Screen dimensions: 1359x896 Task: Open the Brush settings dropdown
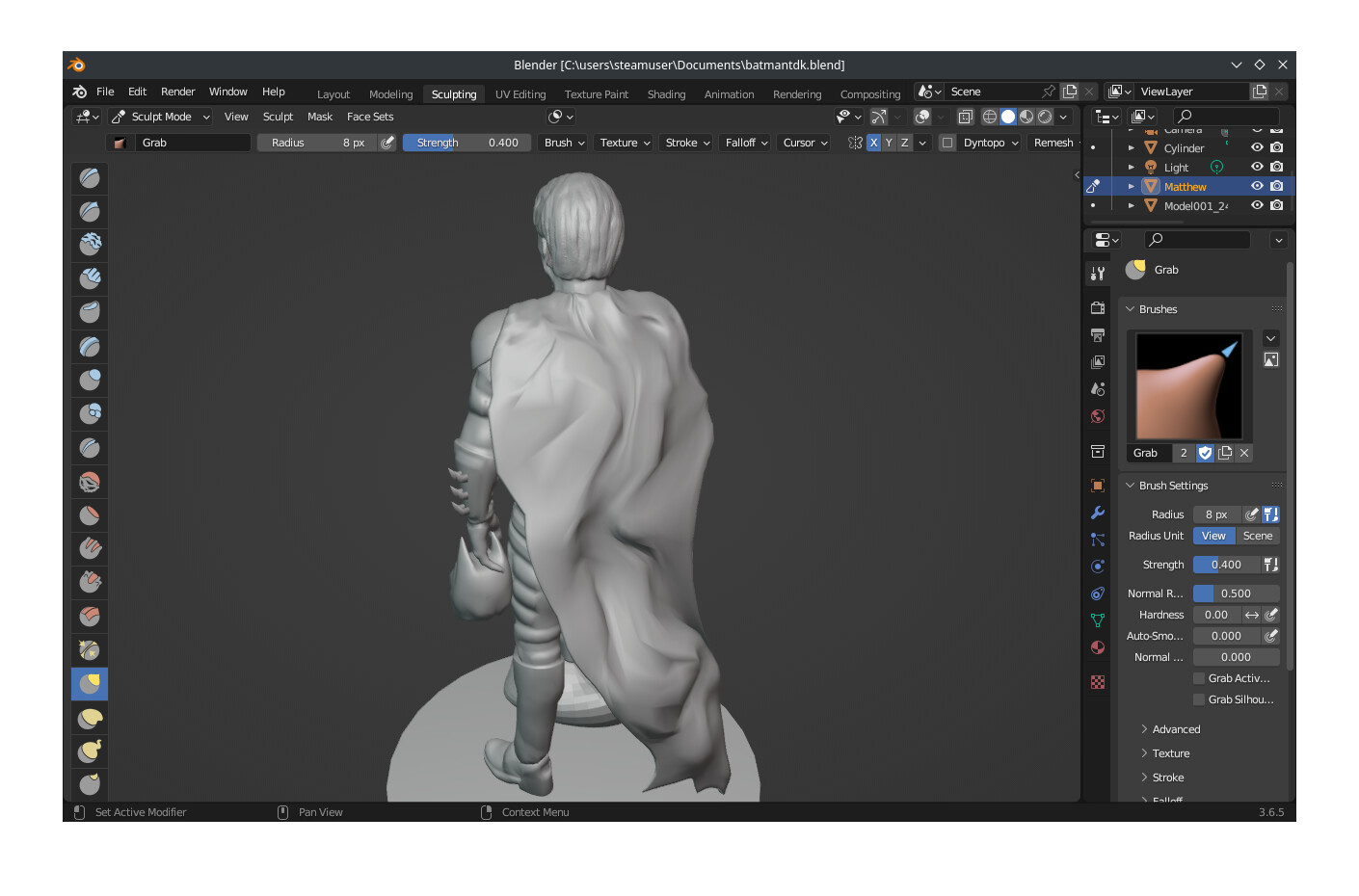click(564, 143)
